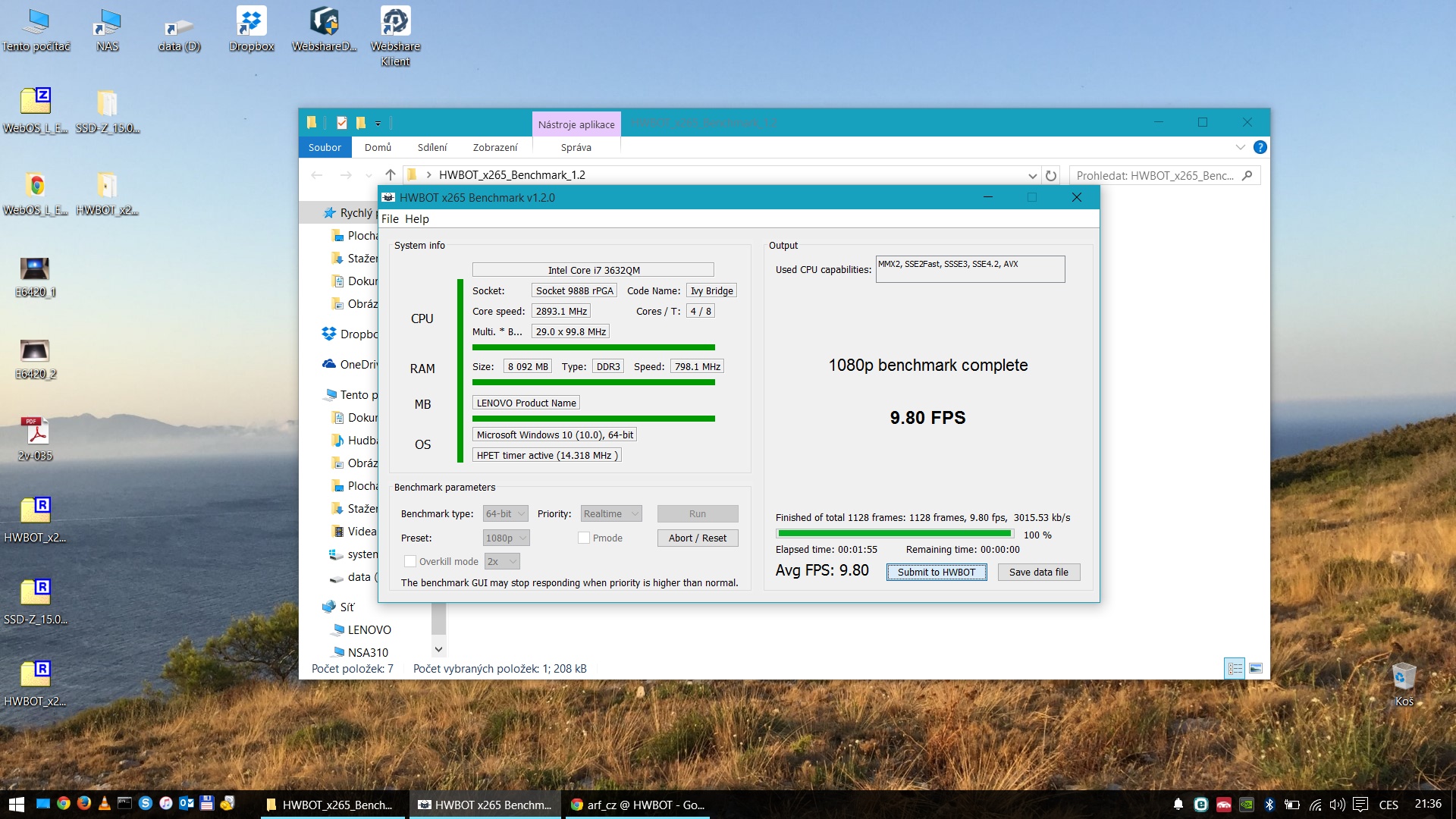Select the Koš recycle bin icon
Viewport: 1456px width, 819px height.
coord(1404,685)
